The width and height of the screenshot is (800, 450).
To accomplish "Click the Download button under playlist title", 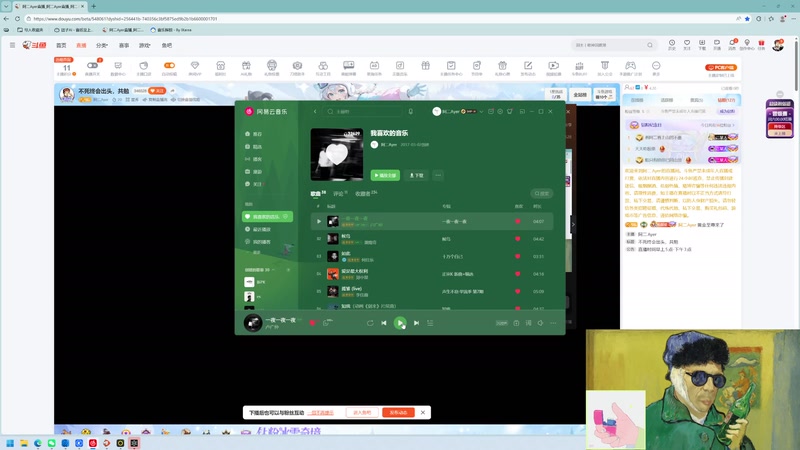I will 416,175.
